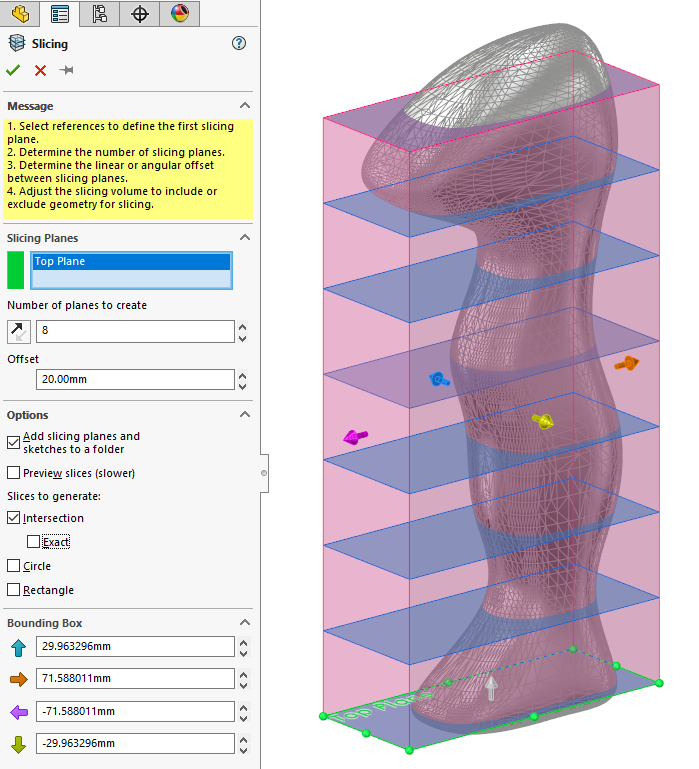Open the Slicing help question mark icon

click(238, 43)
